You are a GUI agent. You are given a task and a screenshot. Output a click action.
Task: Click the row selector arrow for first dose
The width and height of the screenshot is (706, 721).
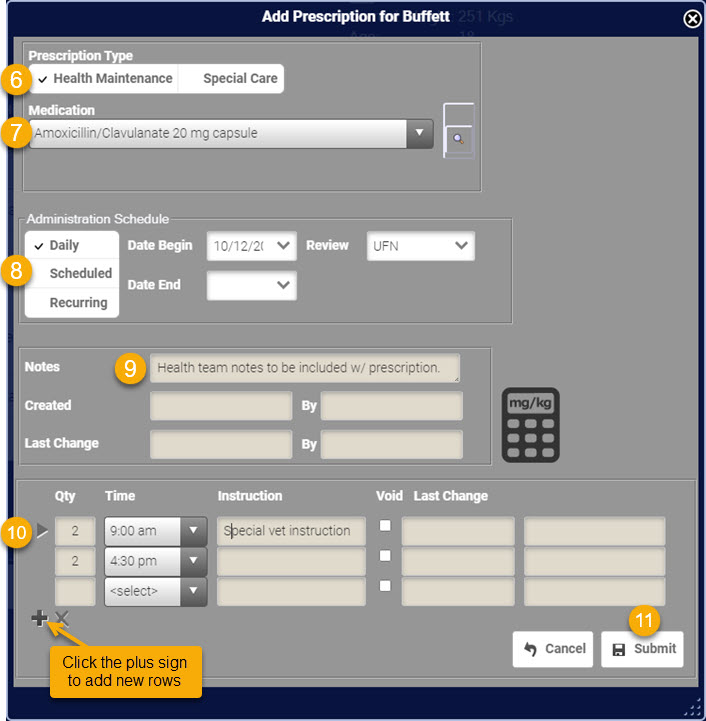pyautogui.click(x=42, y=530)
